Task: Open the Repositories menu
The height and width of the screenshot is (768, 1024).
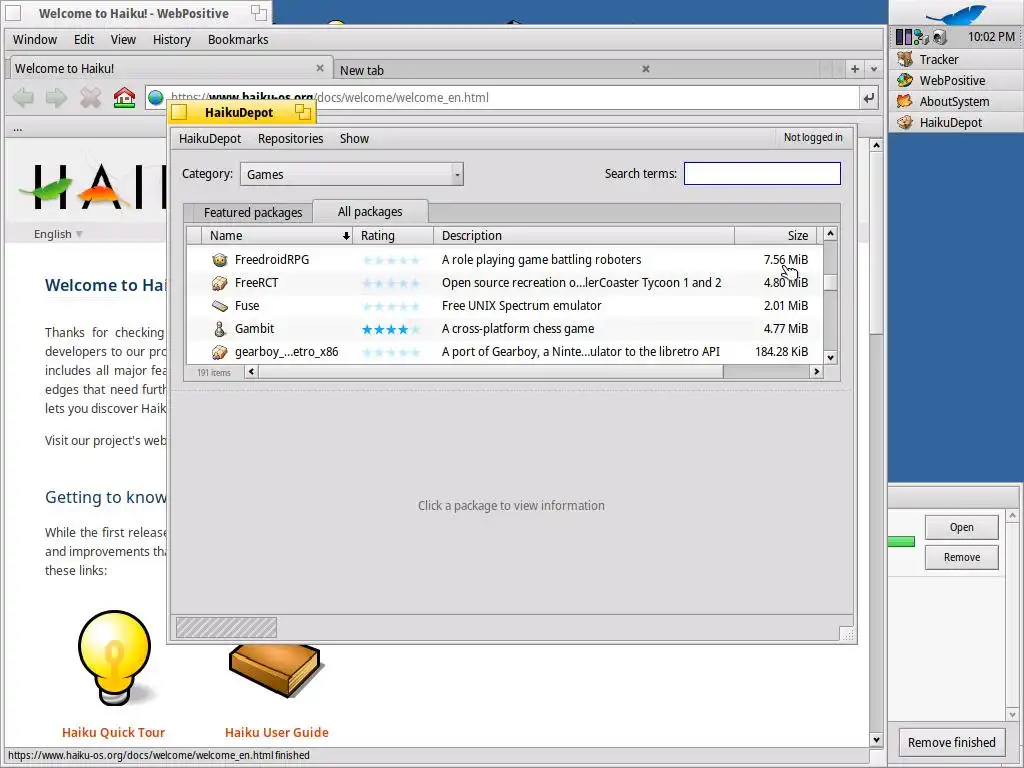Action: 291,138
